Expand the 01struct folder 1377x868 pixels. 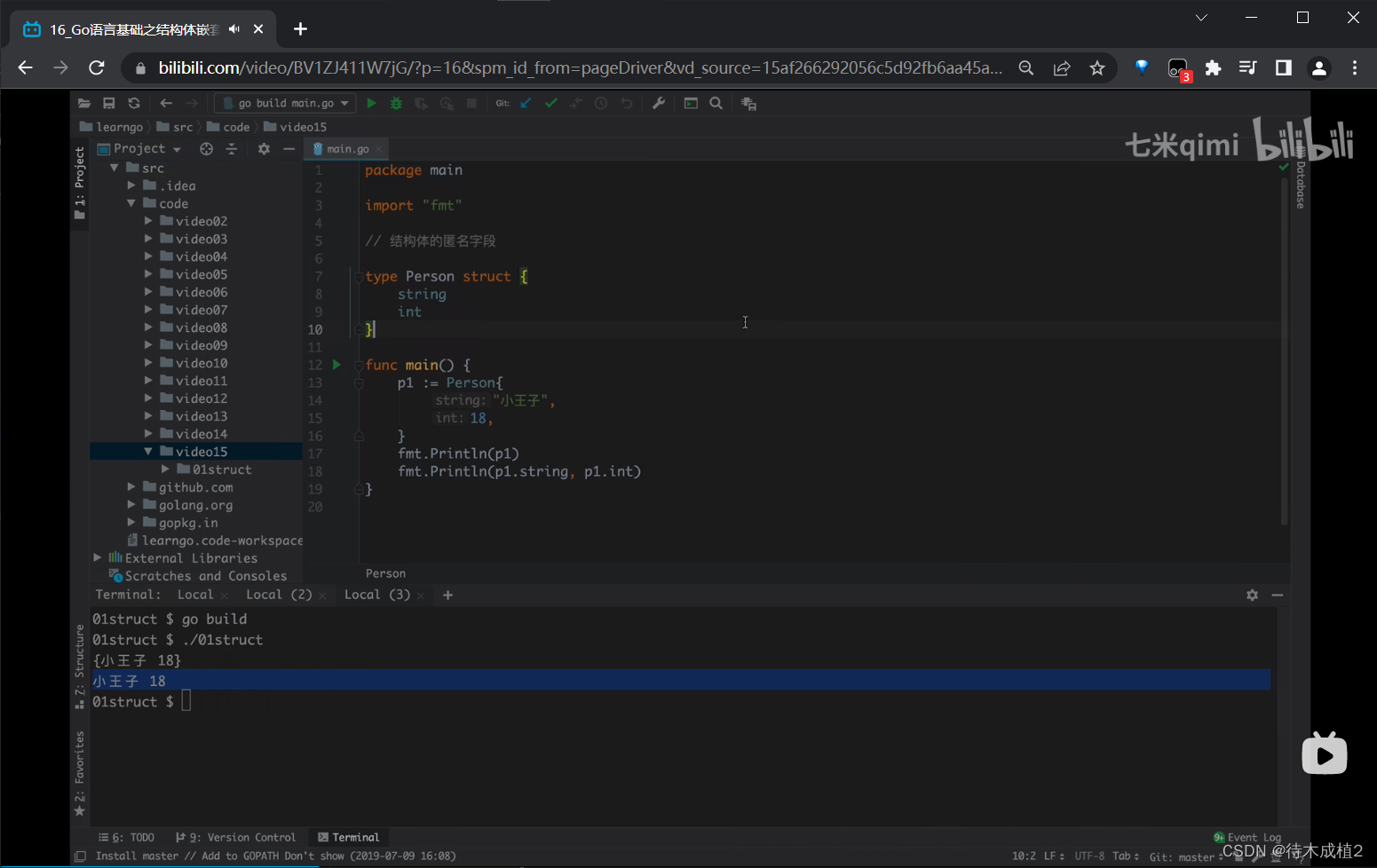pos(165,470)
